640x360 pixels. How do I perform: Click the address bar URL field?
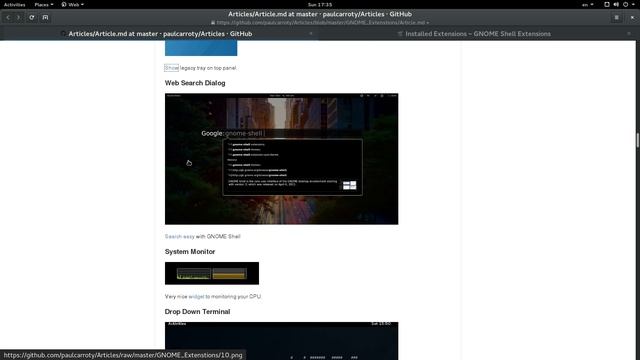(320, 23)
